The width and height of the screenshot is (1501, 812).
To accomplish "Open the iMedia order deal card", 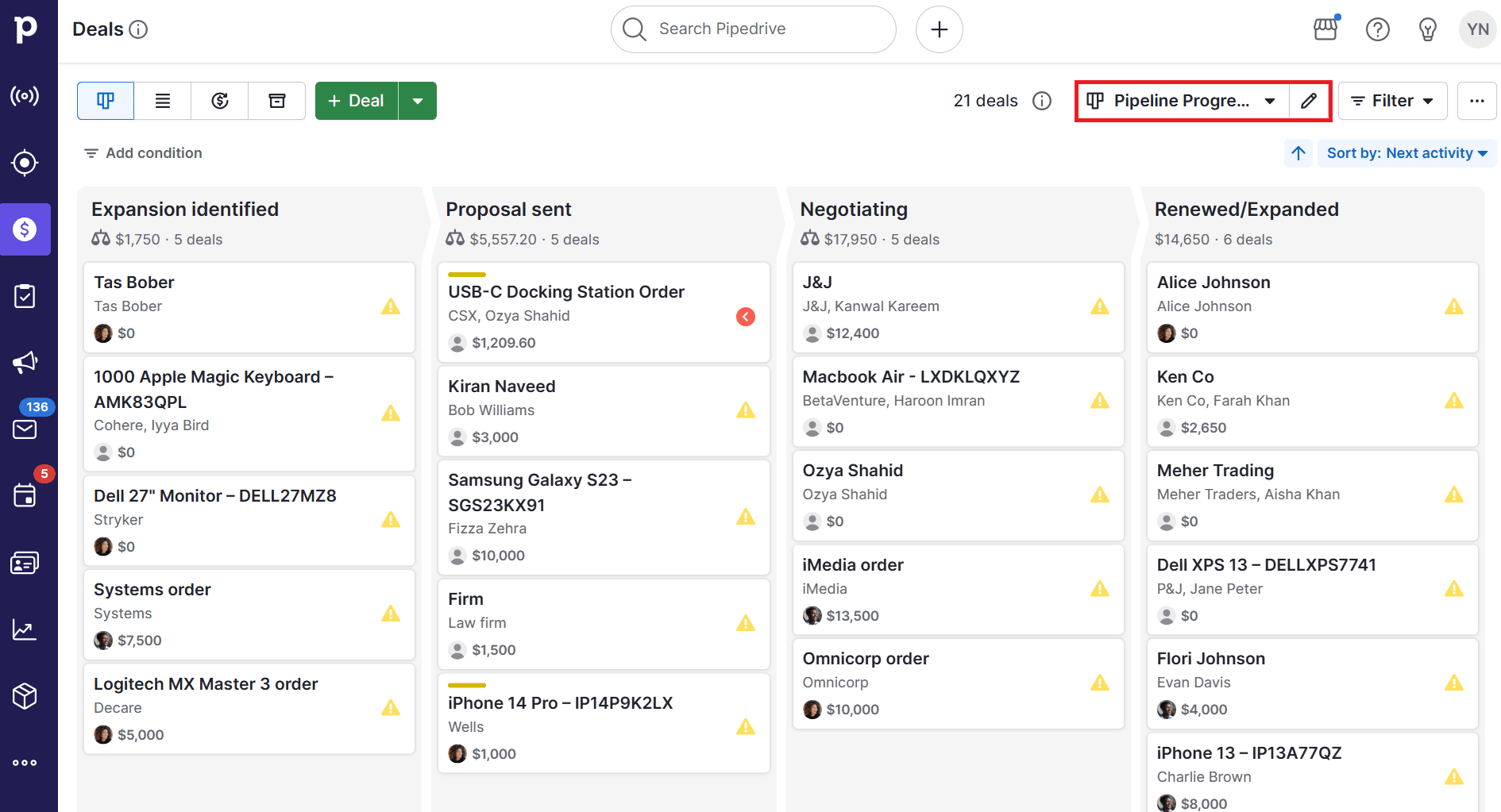I will [958, 590].
